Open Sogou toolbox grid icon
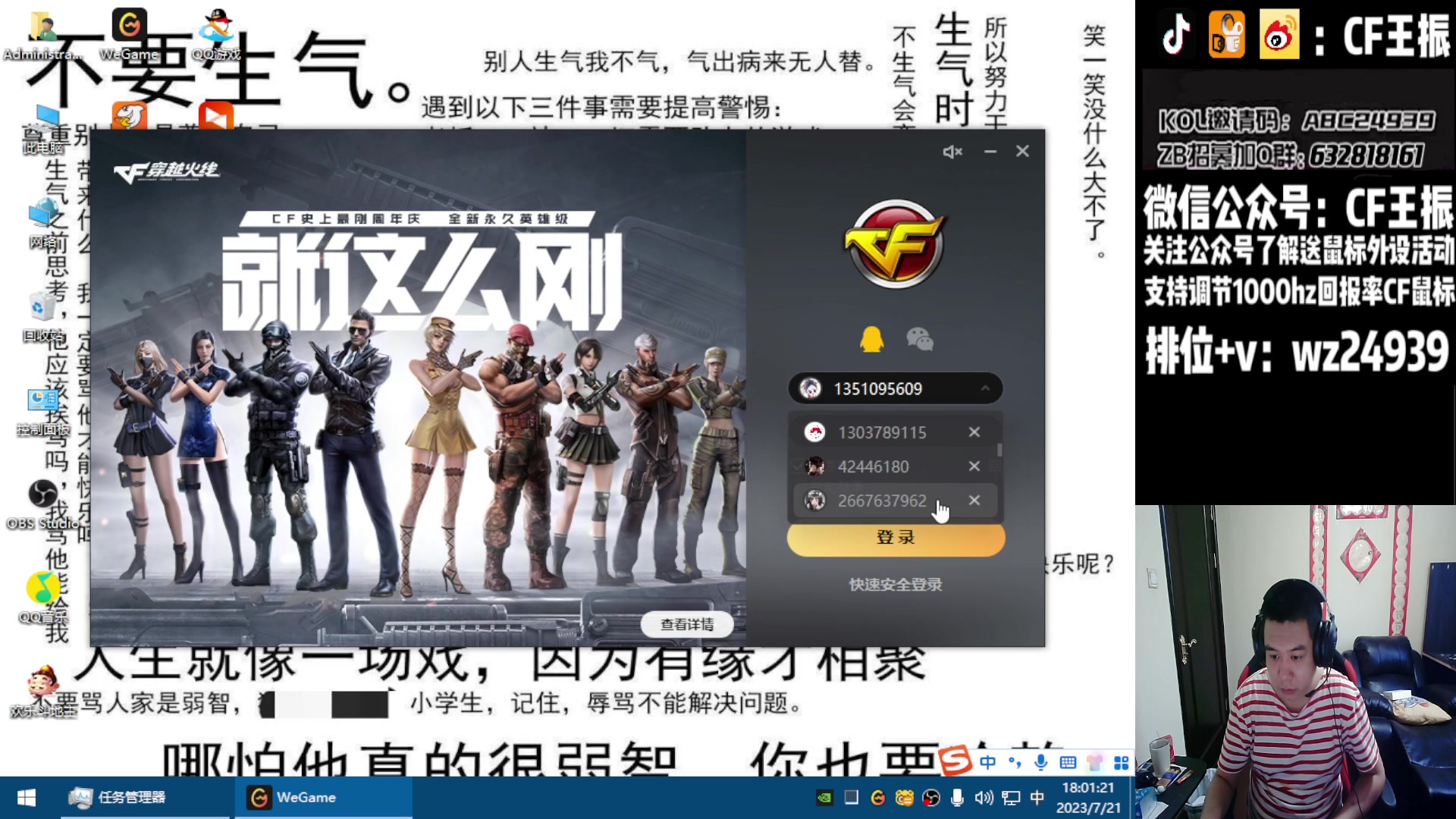The height and width of the screenshot is (819, 1456). pyautogui.click(x=1122, y=762)
